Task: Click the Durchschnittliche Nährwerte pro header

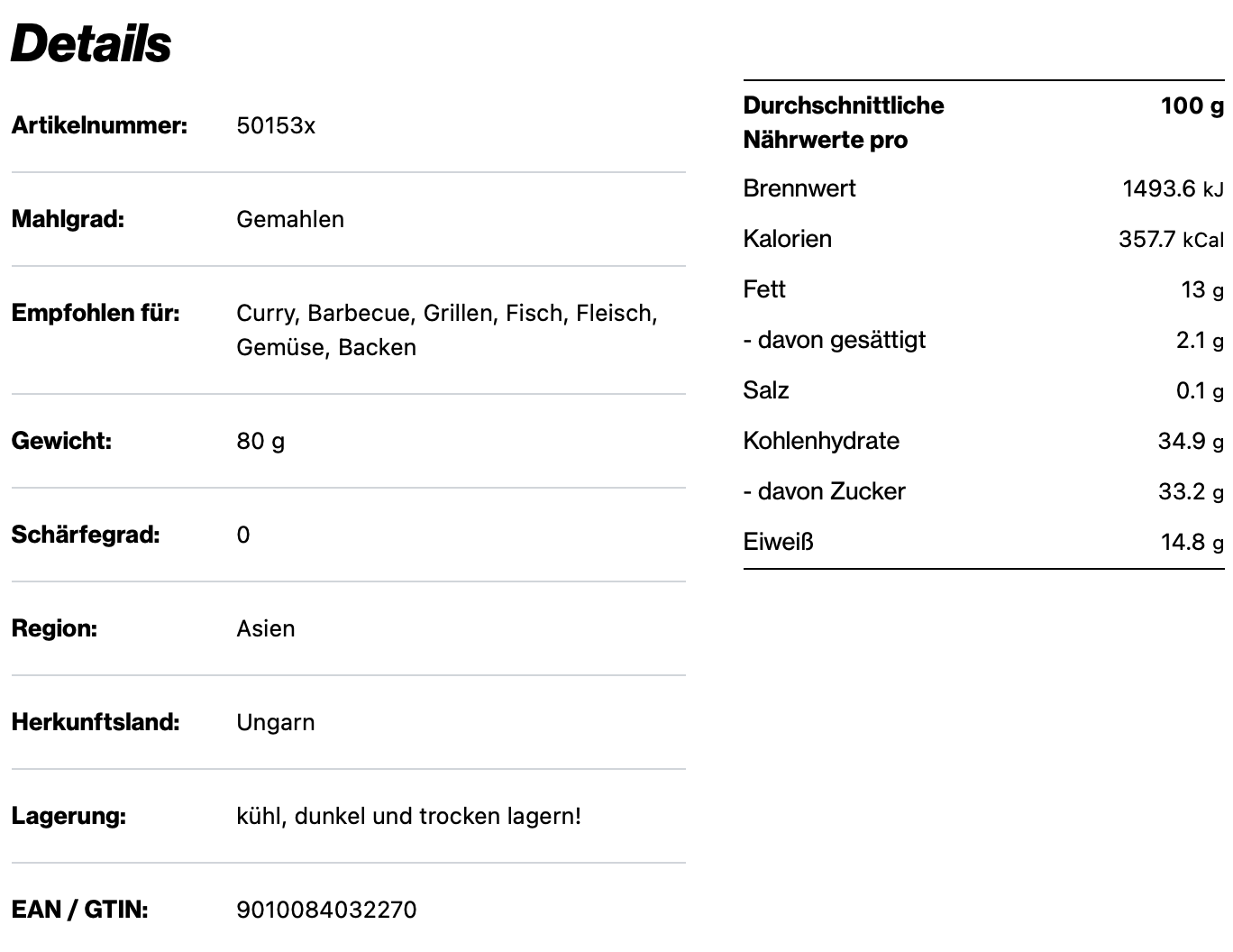Action: pos(844,123)
